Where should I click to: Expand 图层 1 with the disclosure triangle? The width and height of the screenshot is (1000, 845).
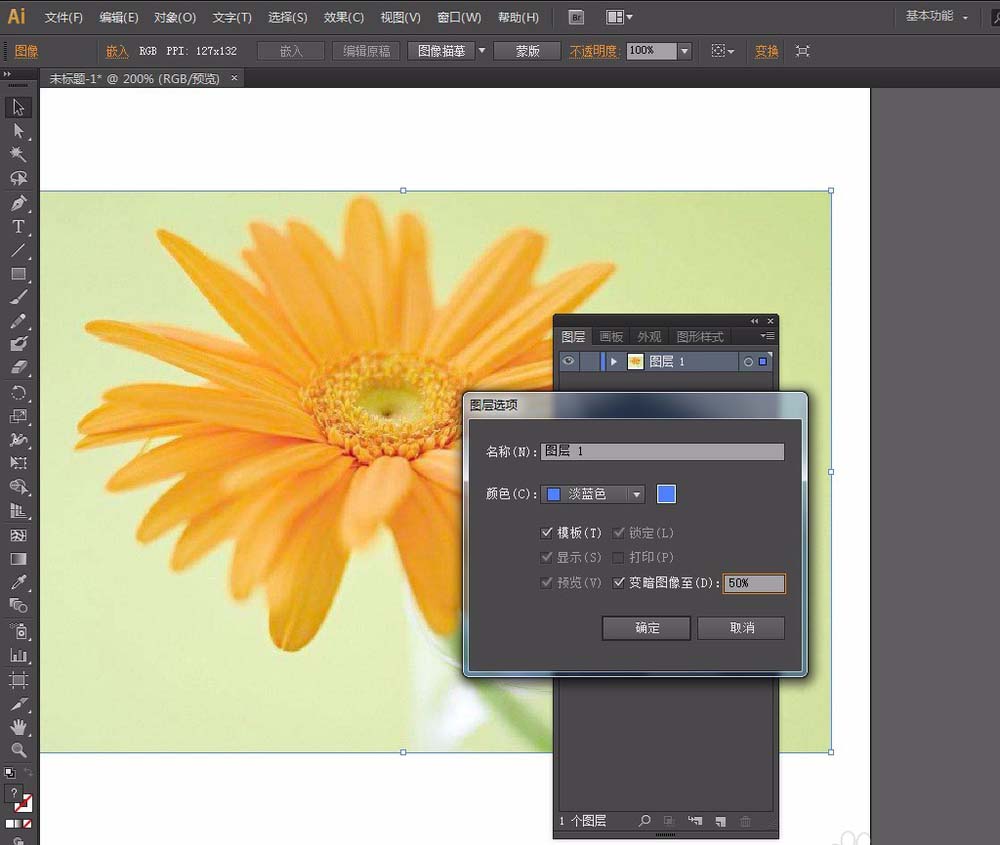point(614,362)
